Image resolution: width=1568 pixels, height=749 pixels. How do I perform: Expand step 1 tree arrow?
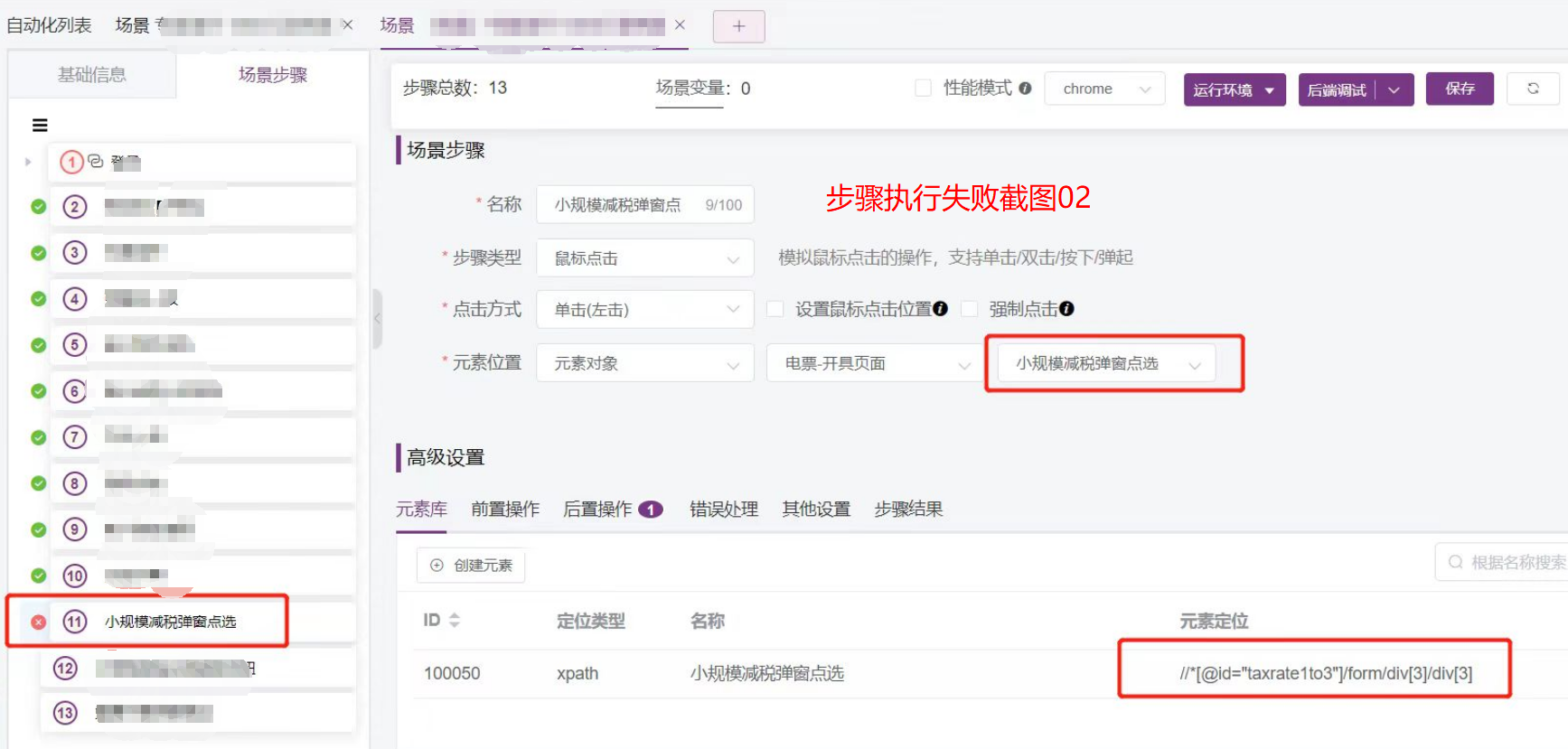tap(28, 163)
